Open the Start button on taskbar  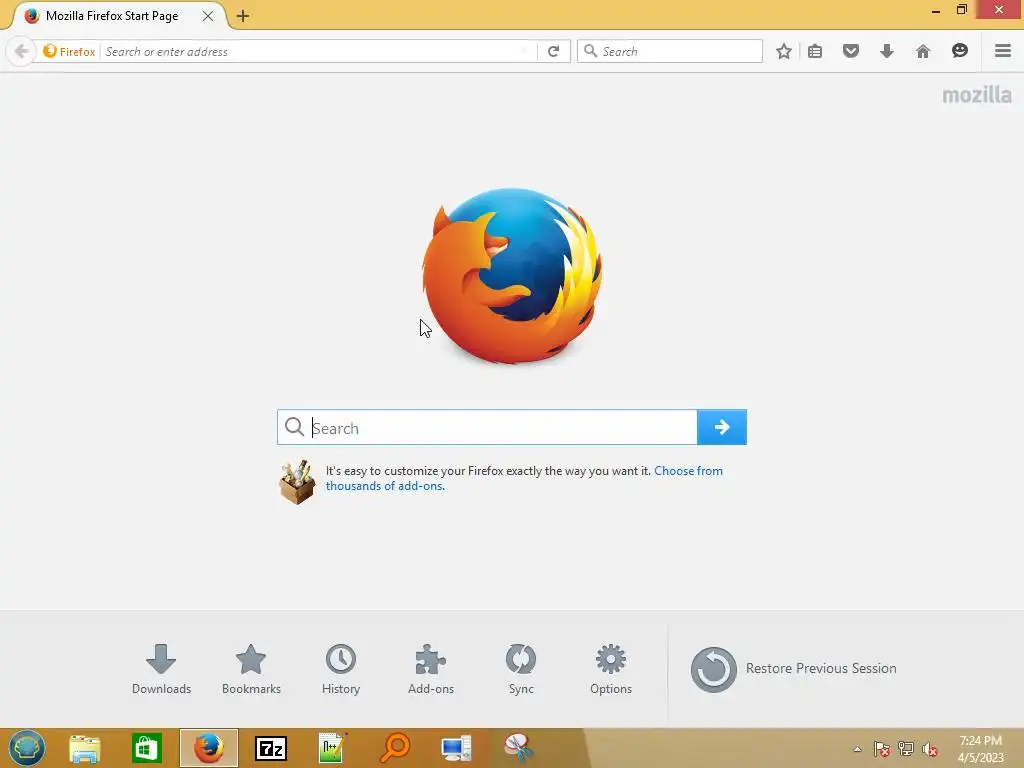click(27, 748)
